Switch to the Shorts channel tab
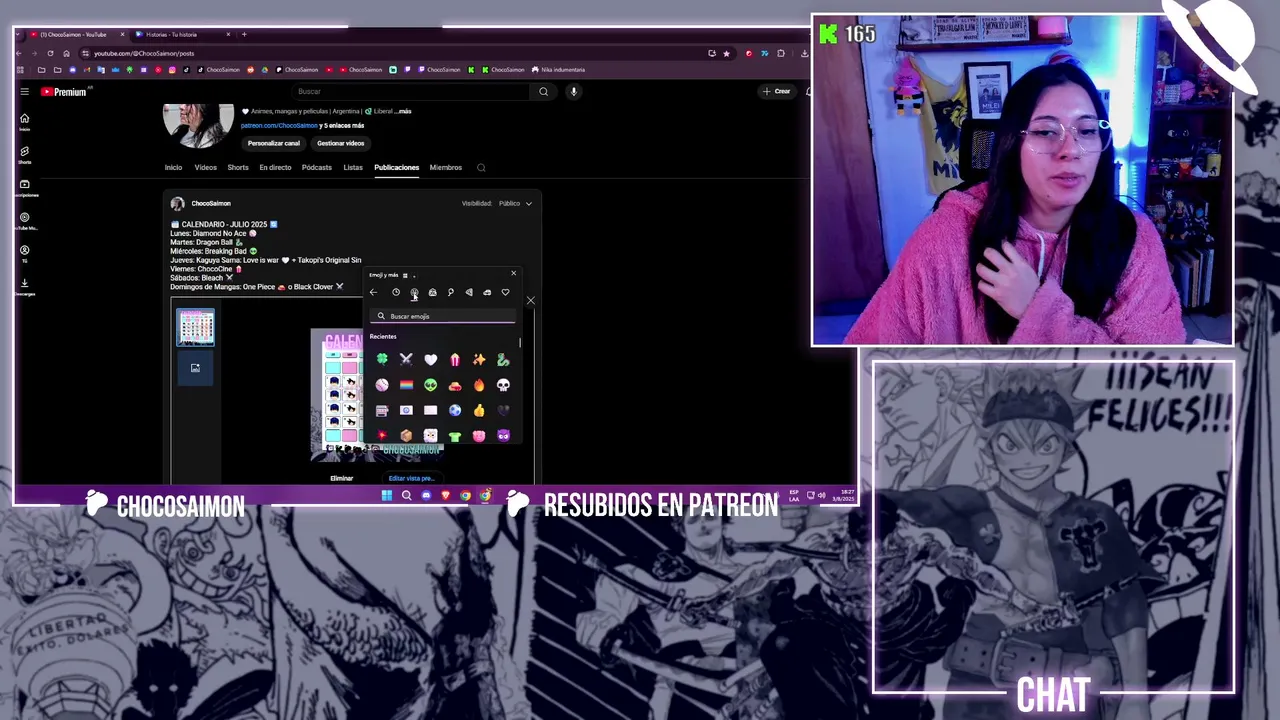Image resolution: width=1280 pixels, height=720 pixels. [x=238, y=167]
